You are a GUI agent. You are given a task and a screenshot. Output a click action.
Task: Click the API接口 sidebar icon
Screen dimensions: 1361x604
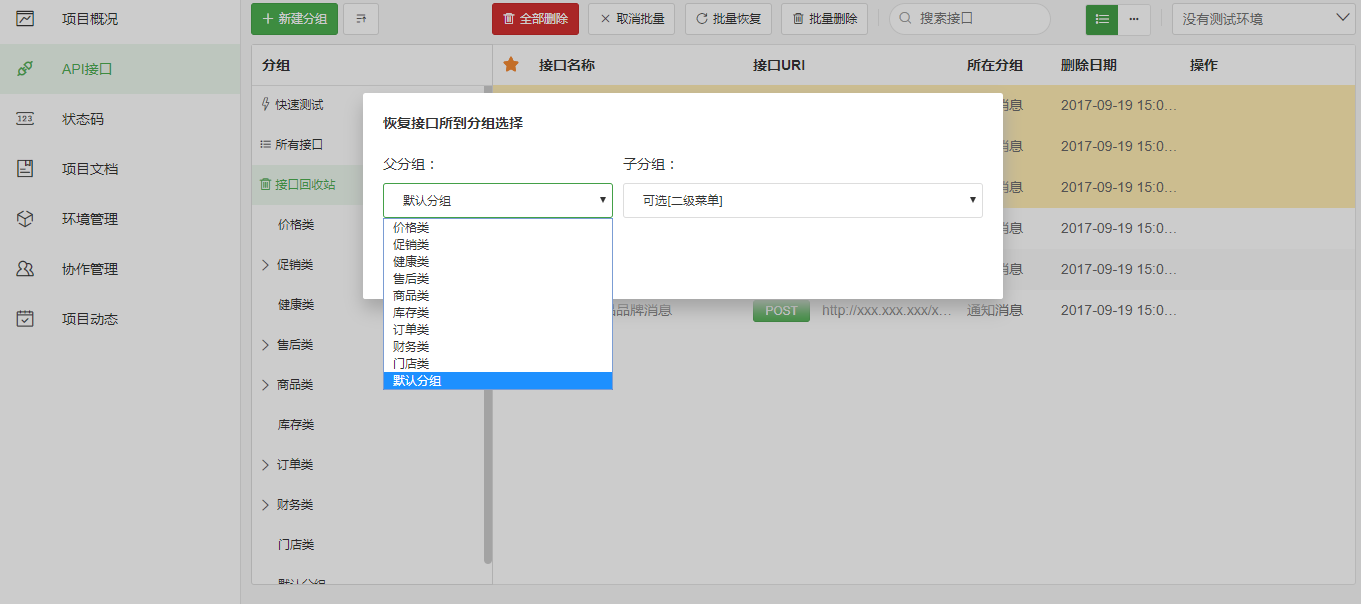pyautogui.click(x=25, y=69)
